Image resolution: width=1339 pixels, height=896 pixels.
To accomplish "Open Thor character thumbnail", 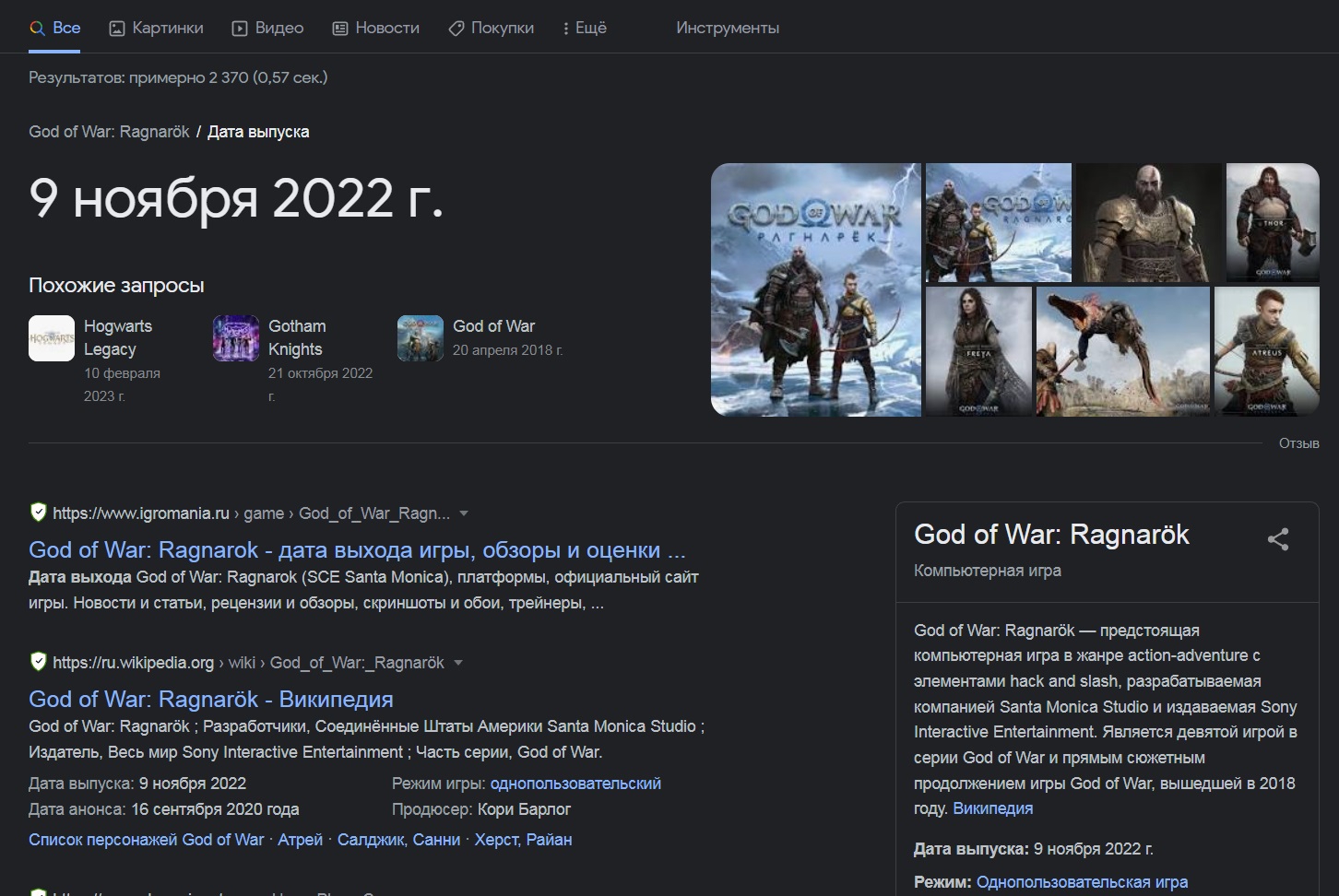I will click(1273, 222).
